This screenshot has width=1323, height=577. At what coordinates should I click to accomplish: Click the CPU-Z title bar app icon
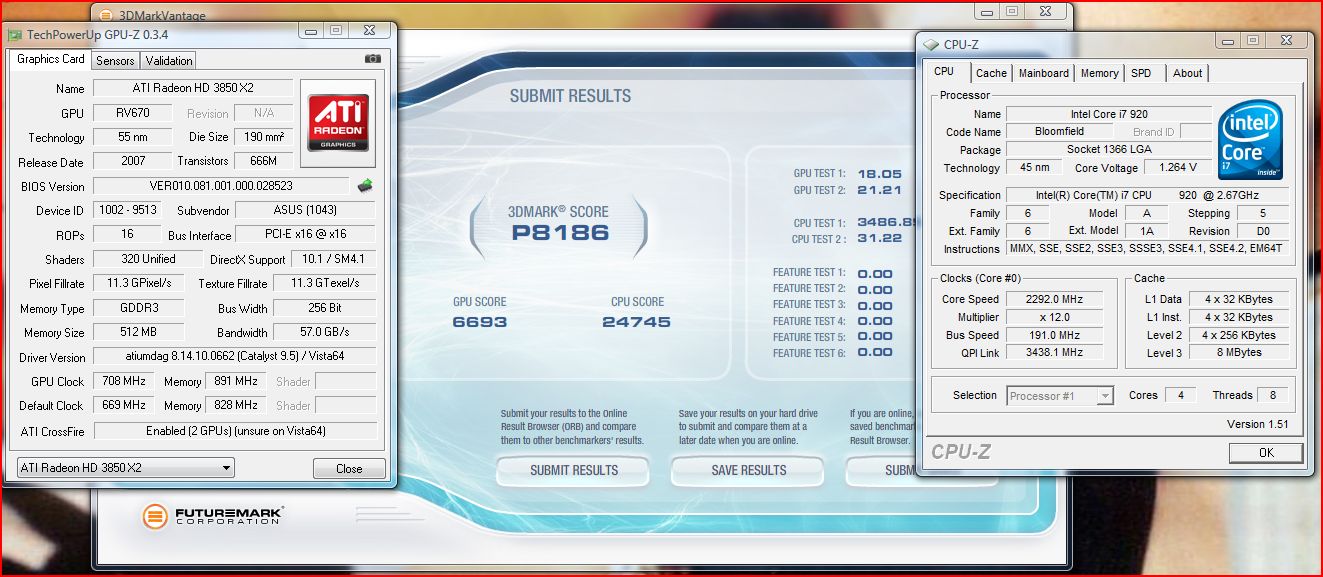coord(932,44)
